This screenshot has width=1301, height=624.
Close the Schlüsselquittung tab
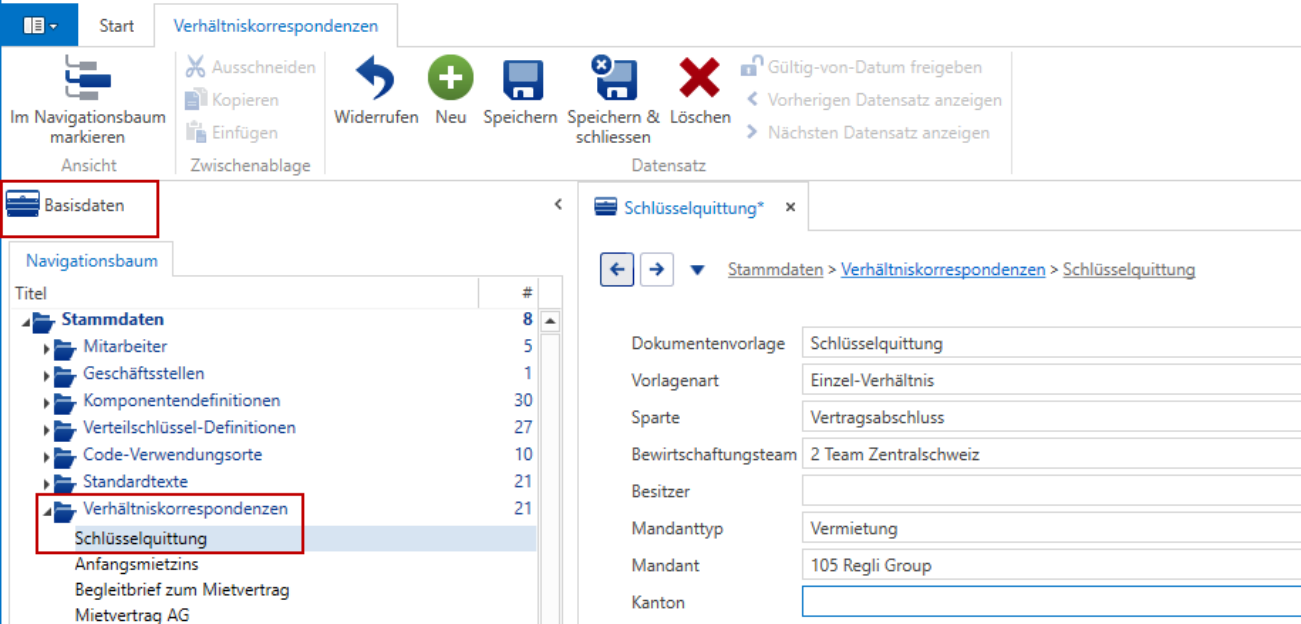point(790,208)
